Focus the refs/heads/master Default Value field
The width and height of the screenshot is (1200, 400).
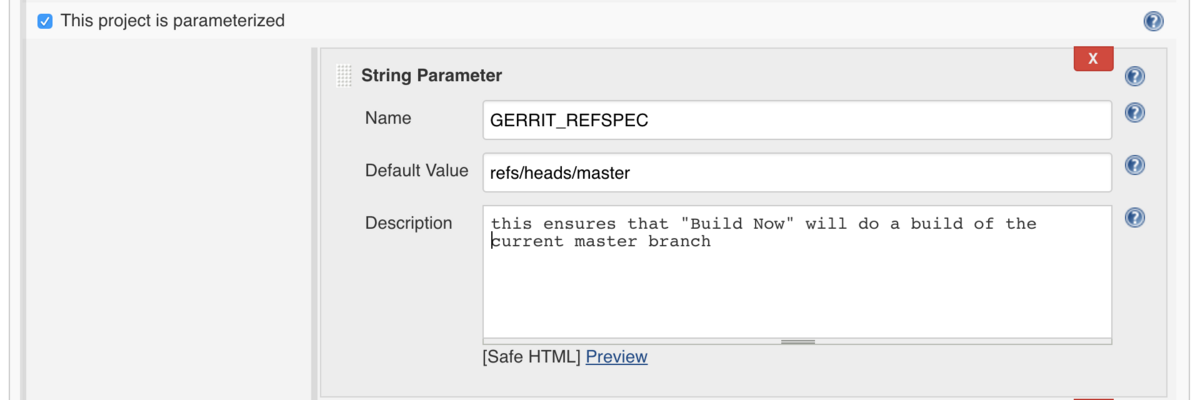pyautogui.click(x=796, y=172)
